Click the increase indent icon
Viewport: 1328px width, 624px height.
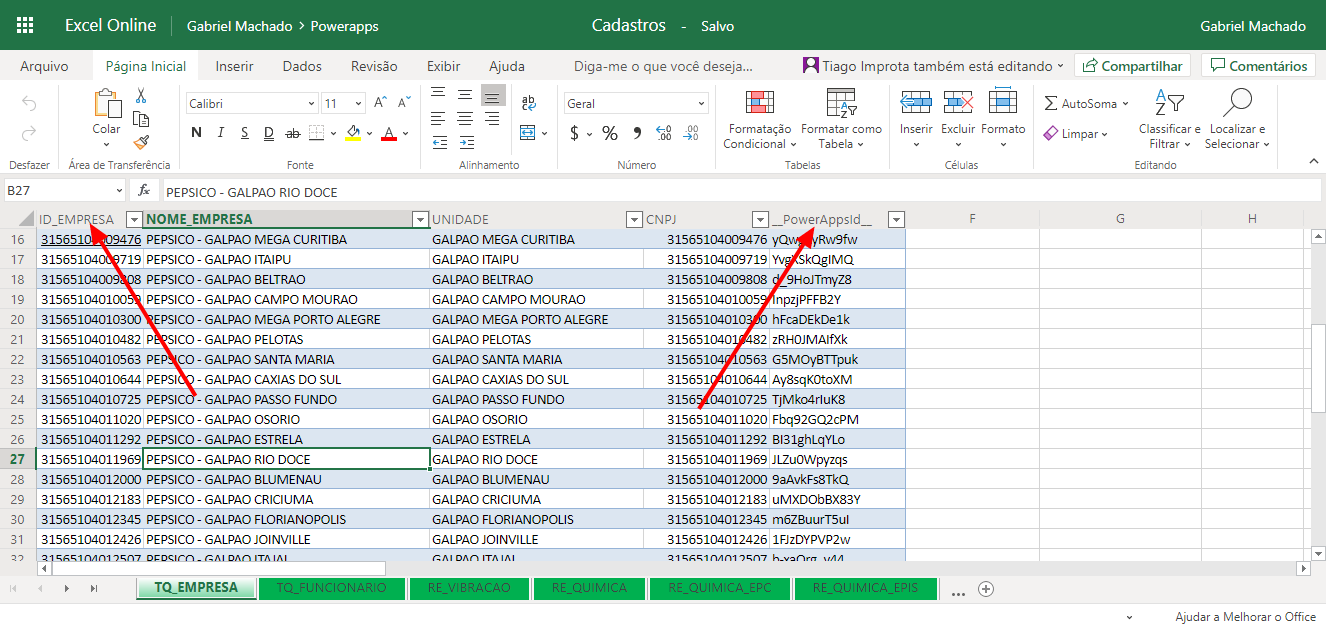click(x=465, y=141)
